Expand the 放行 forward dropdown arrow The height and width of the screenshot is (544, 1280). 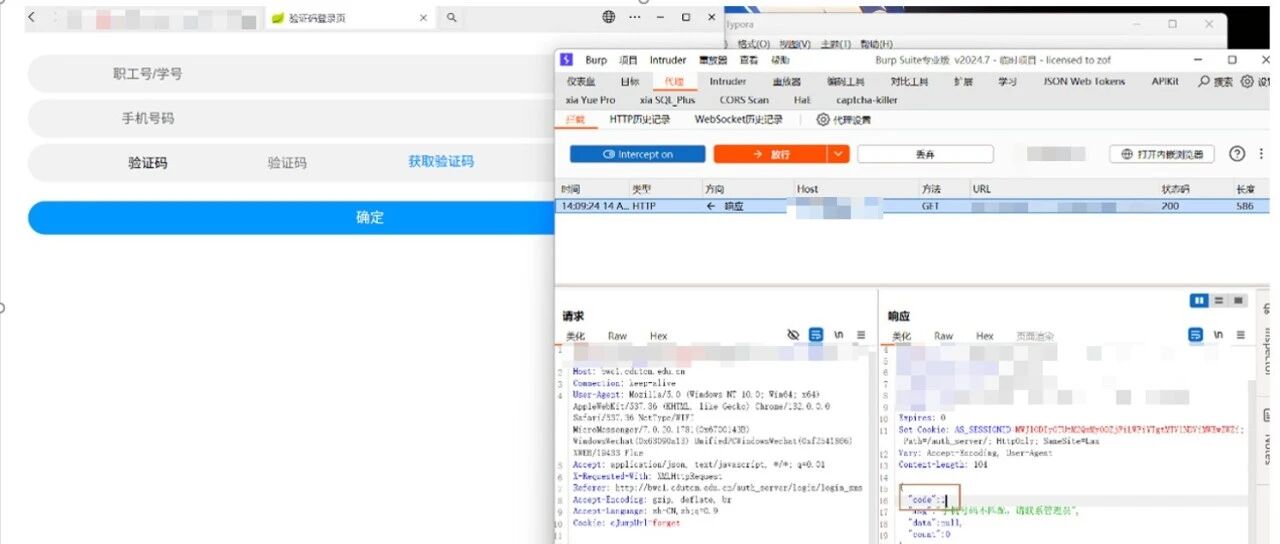pyautogui.click(x=838, y=154)
